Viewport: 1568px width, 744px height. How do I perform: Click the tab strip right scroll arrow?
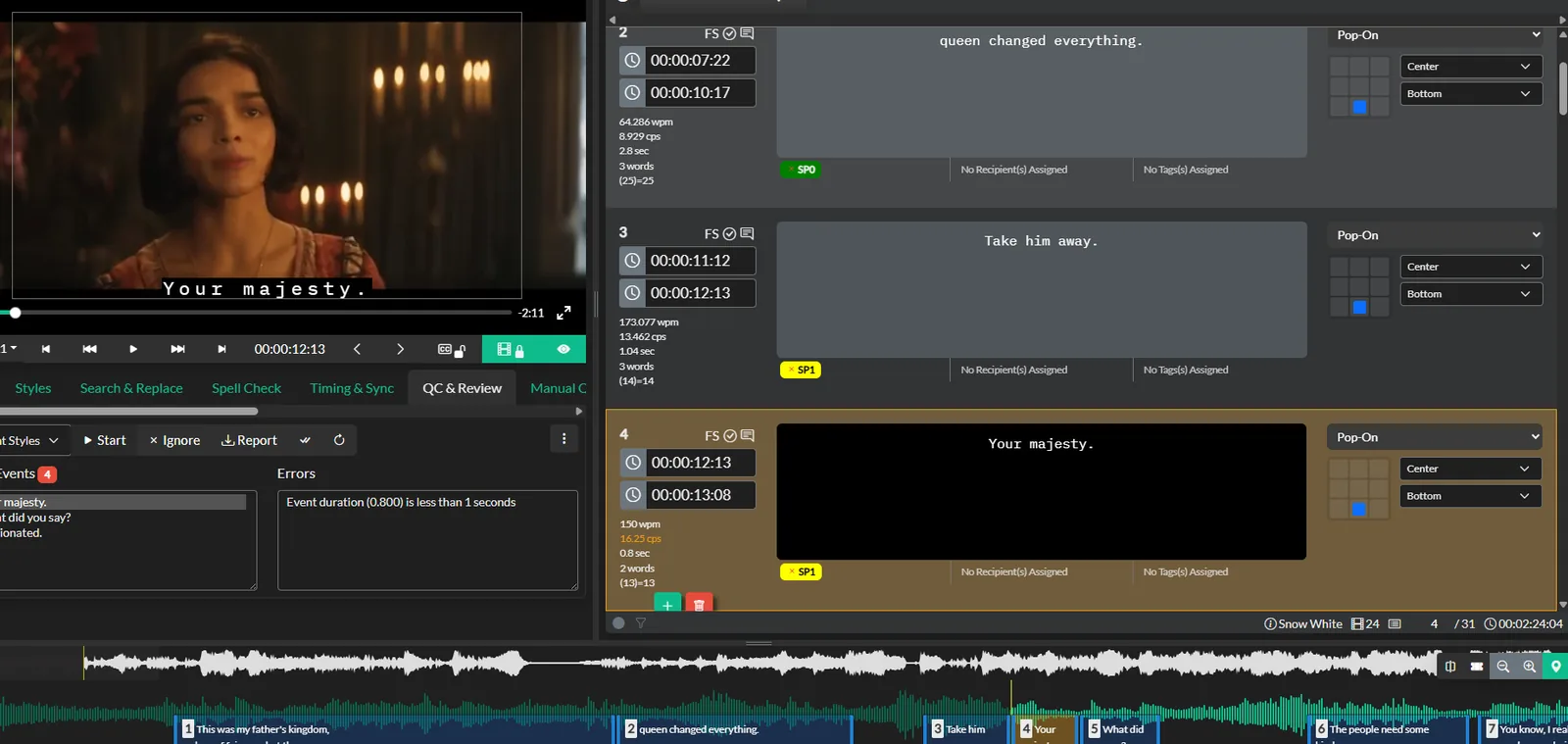(578, 411)
